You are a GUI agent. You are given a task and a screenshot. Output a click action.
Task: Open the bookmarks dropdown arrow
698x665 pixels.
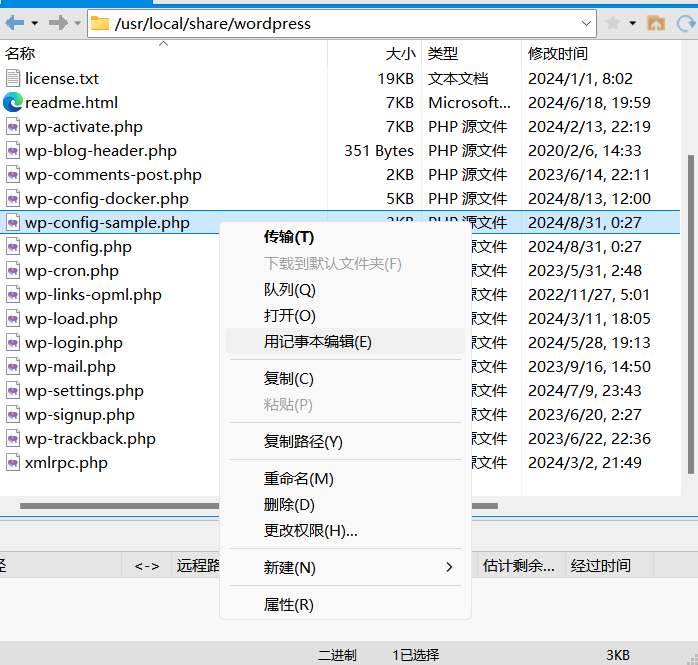tap(633, 23)
